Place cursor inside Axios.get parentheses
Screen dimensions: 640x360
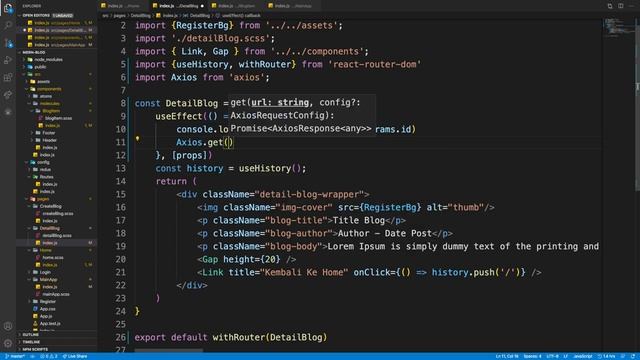[229, 142]
